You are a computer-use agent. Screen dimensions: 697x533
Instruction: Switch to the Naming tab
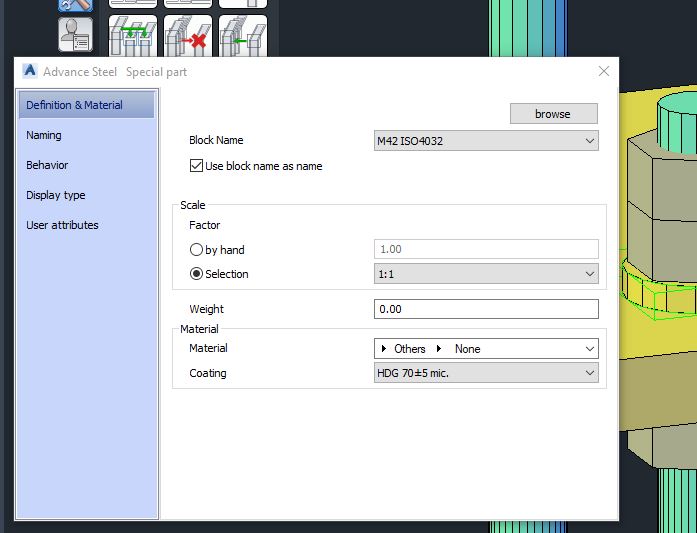click(87, 135)
